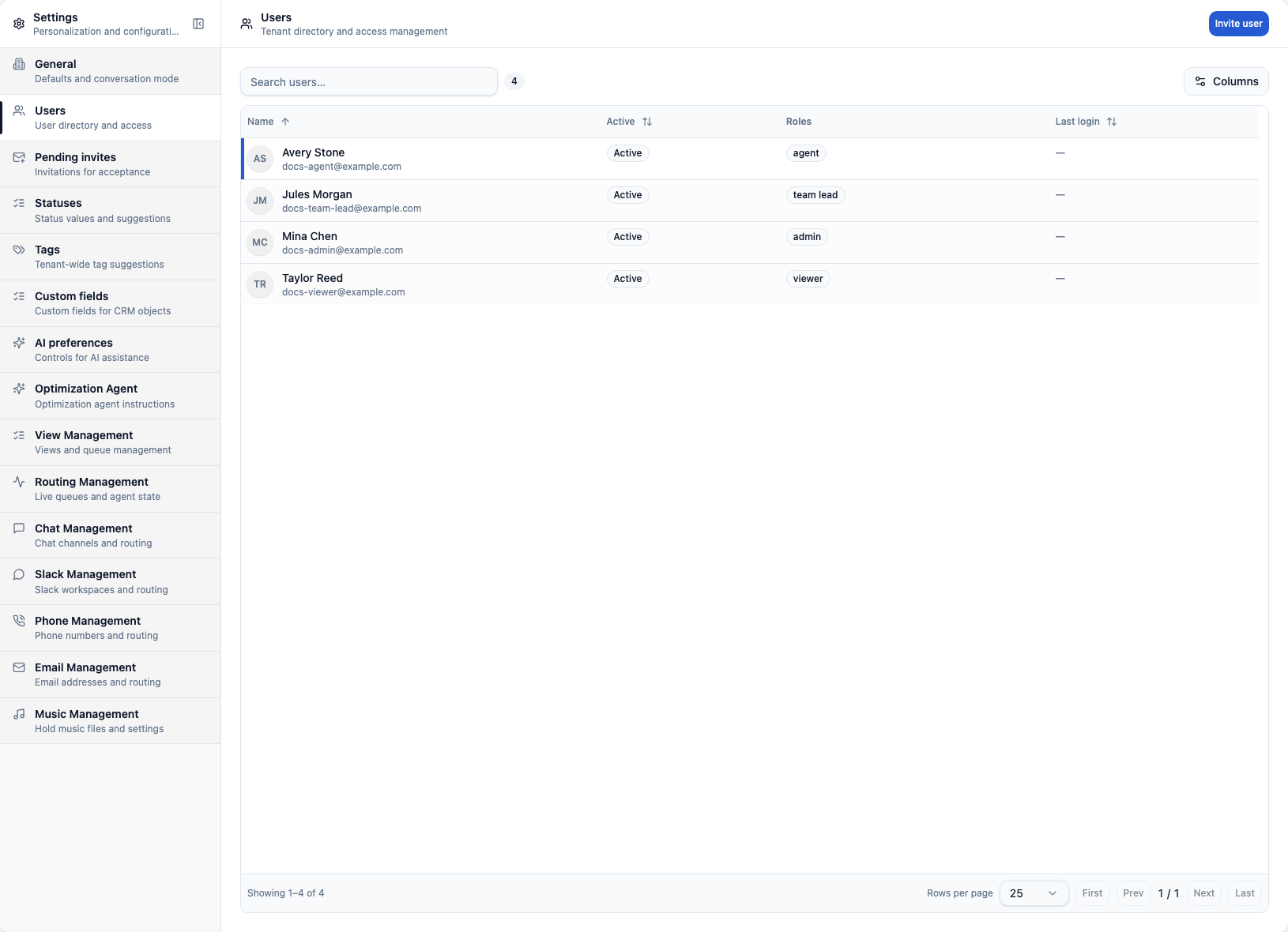Click the Last page button
The image size is (1288, 932).
(x=1245, y=893)
